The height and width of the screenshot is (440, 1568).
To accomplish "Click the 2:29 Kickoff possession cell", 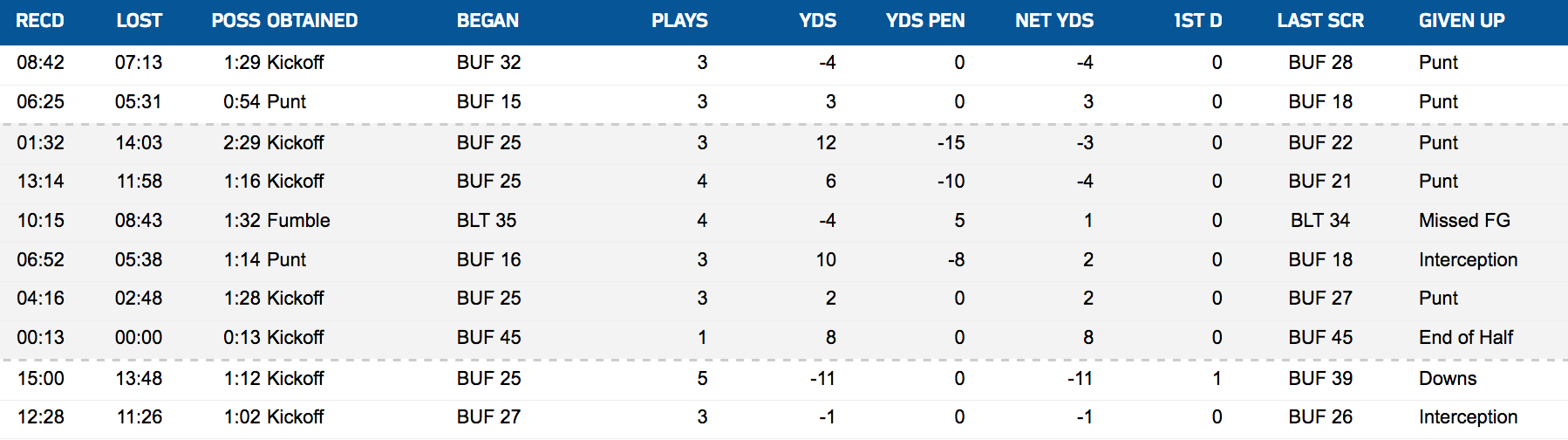I will pos(273,143).
